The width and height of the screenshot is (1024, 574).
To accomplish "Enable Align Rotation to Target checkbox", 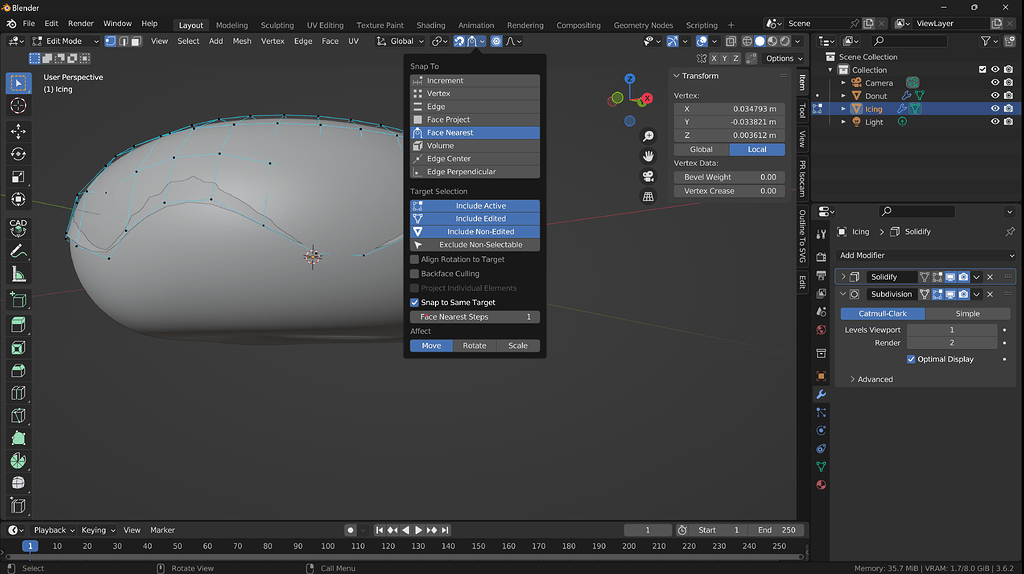I will pyautogui.click(x=414, y=259).
